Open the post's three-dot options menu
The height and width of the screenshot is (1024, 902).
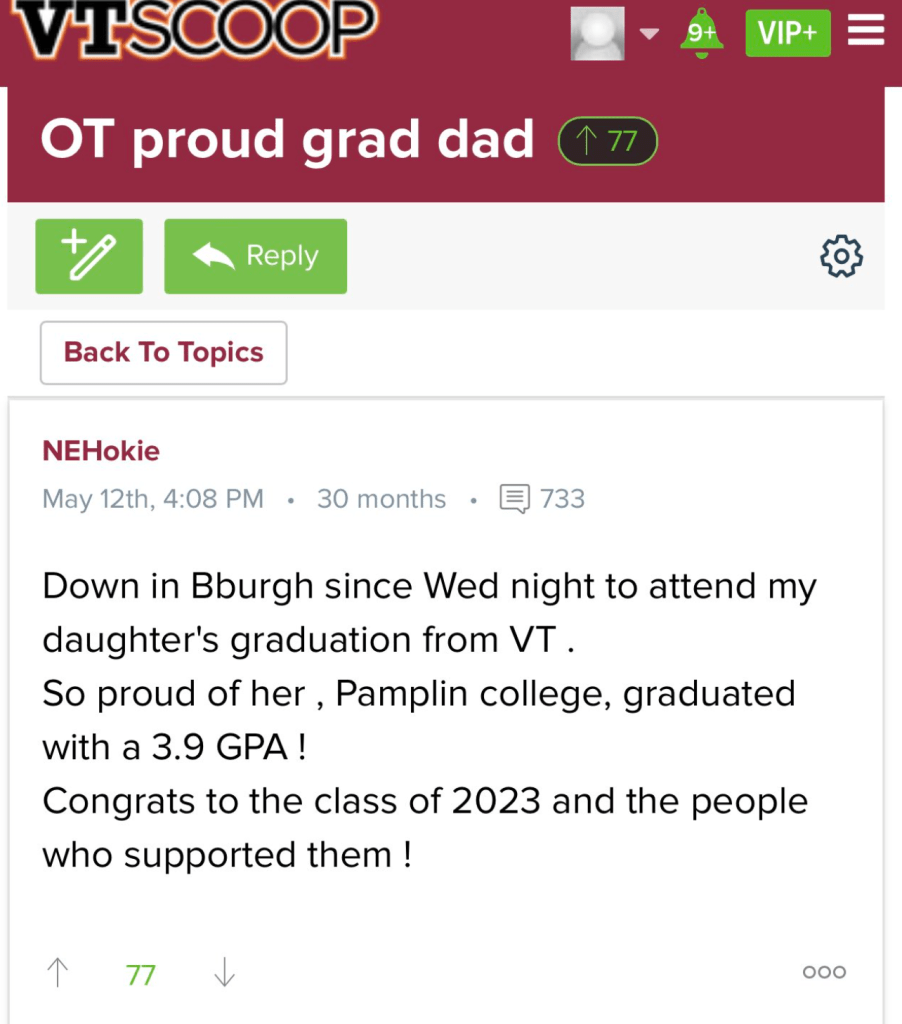(824, 972)
